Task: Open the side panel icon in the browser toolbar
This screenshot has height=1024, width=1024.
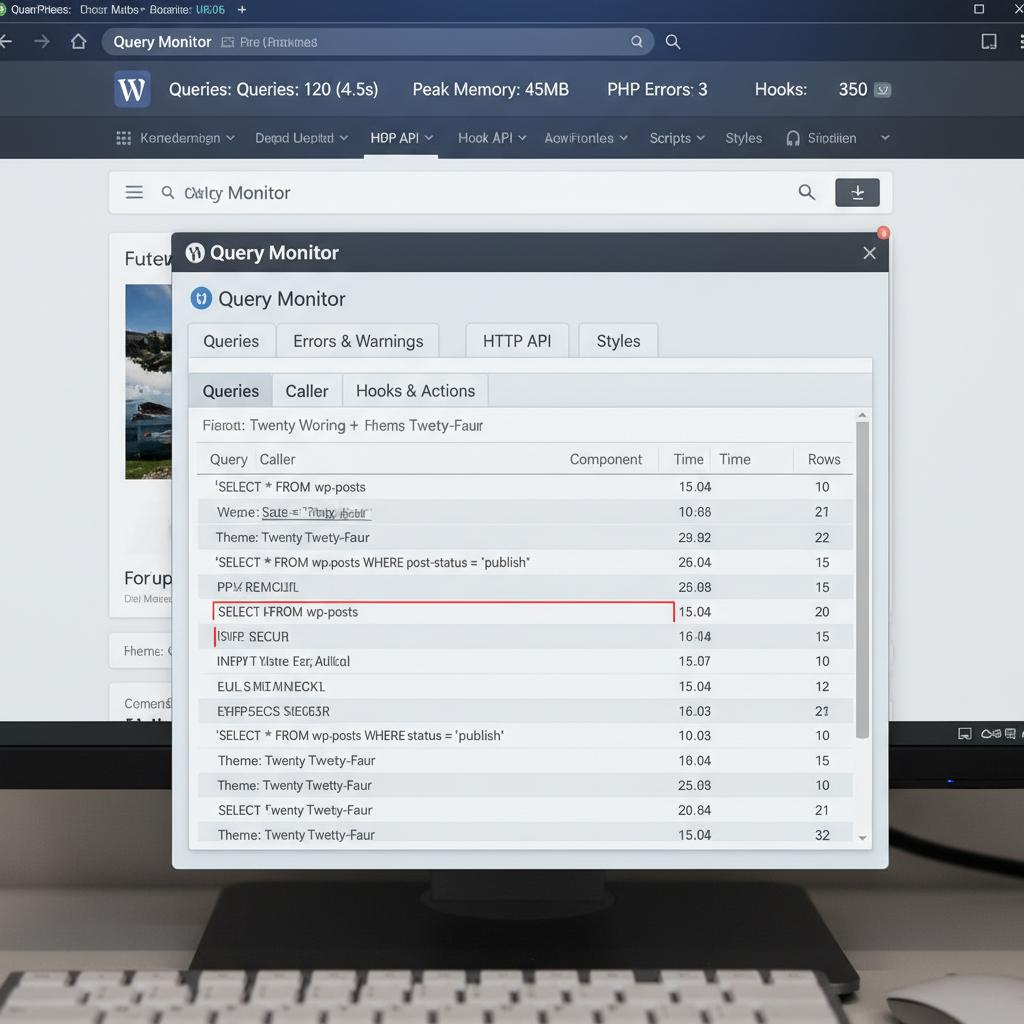Action: click(x=989, y=42)
